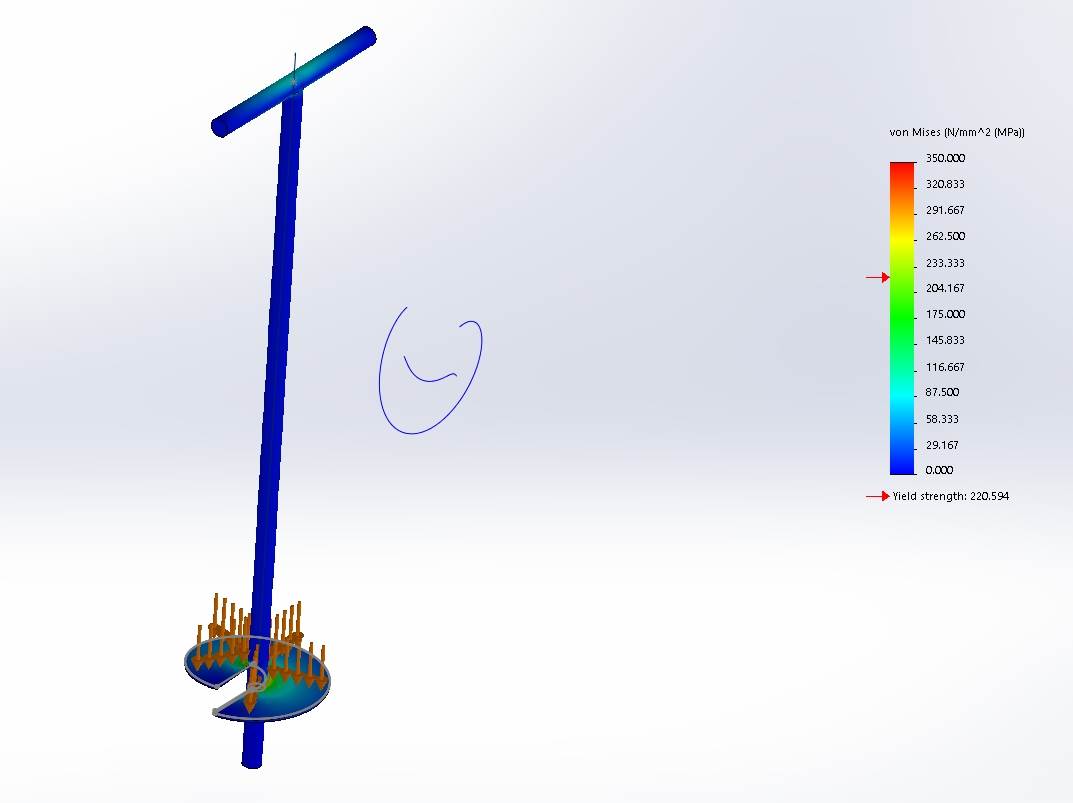Click the upper right end of the handle
Viewport: 1073px width, 803px height.
[365, 38]
